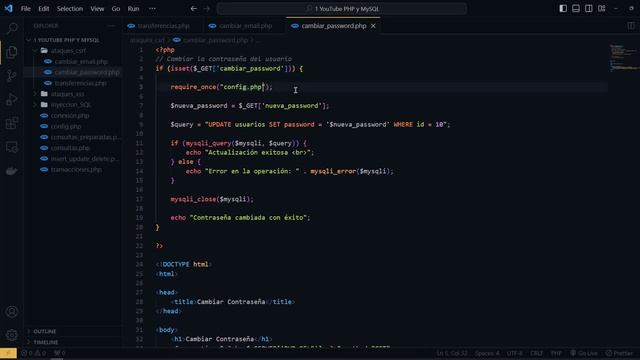Change language mode PHP in status bar
640x360 pixels.
point(556,353)
